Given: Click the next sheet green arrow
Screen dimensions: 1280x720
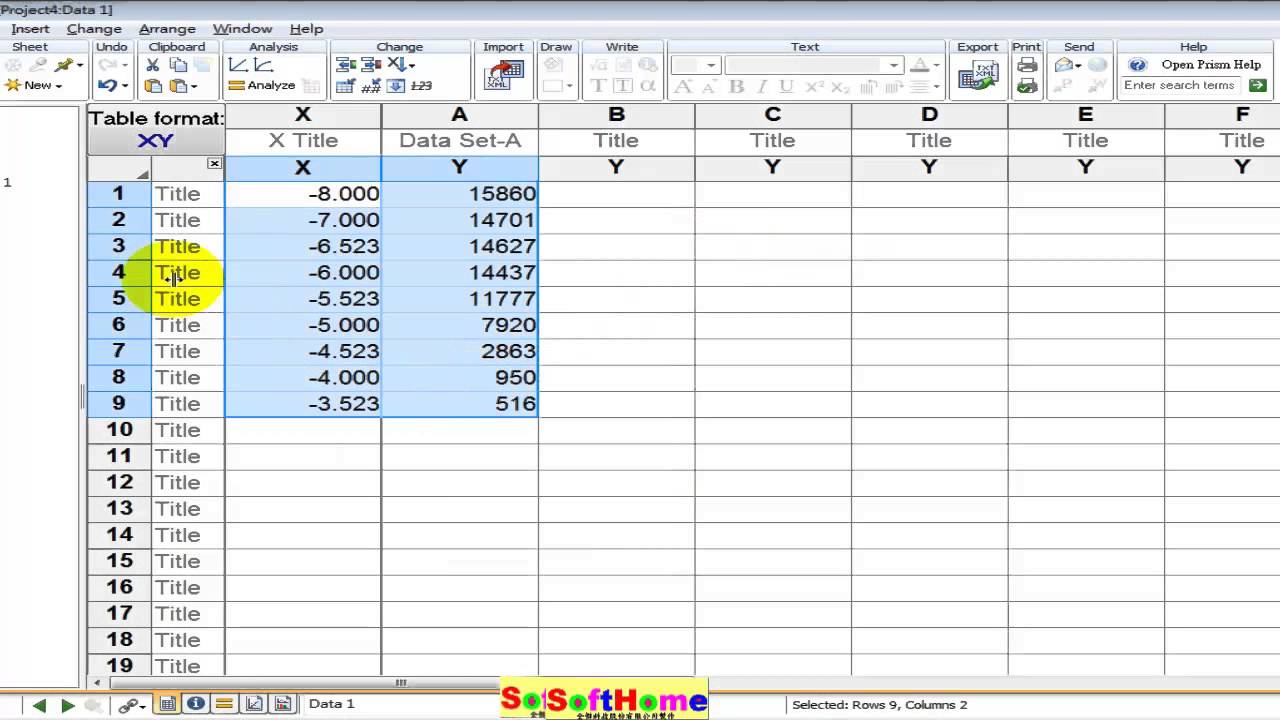Looking at the screenshot, I should point(68,705).
